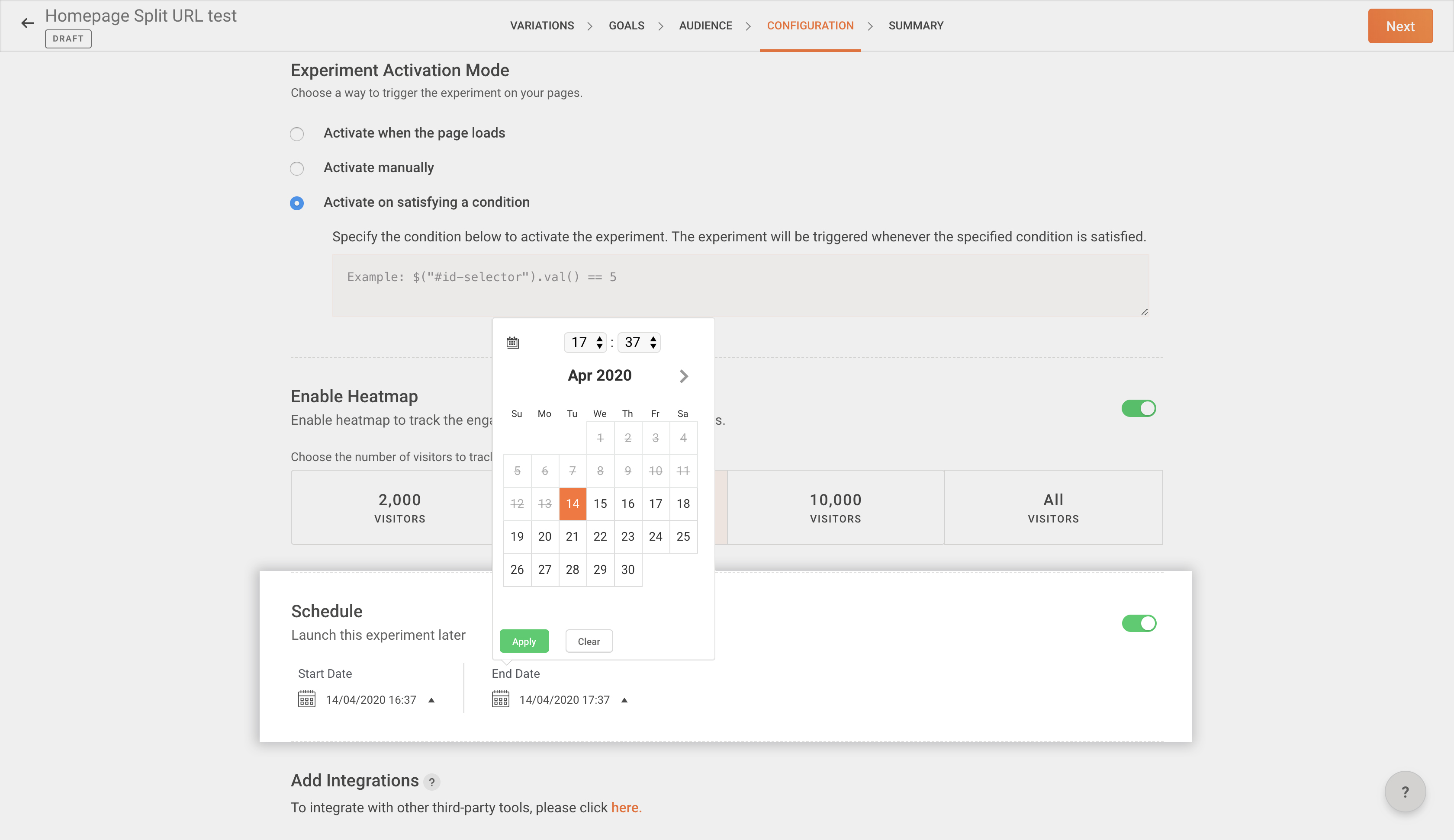Follow the 'here' integrations link
The width and height of the screenshot is (1454, 840).
click(x=625, y=808)
